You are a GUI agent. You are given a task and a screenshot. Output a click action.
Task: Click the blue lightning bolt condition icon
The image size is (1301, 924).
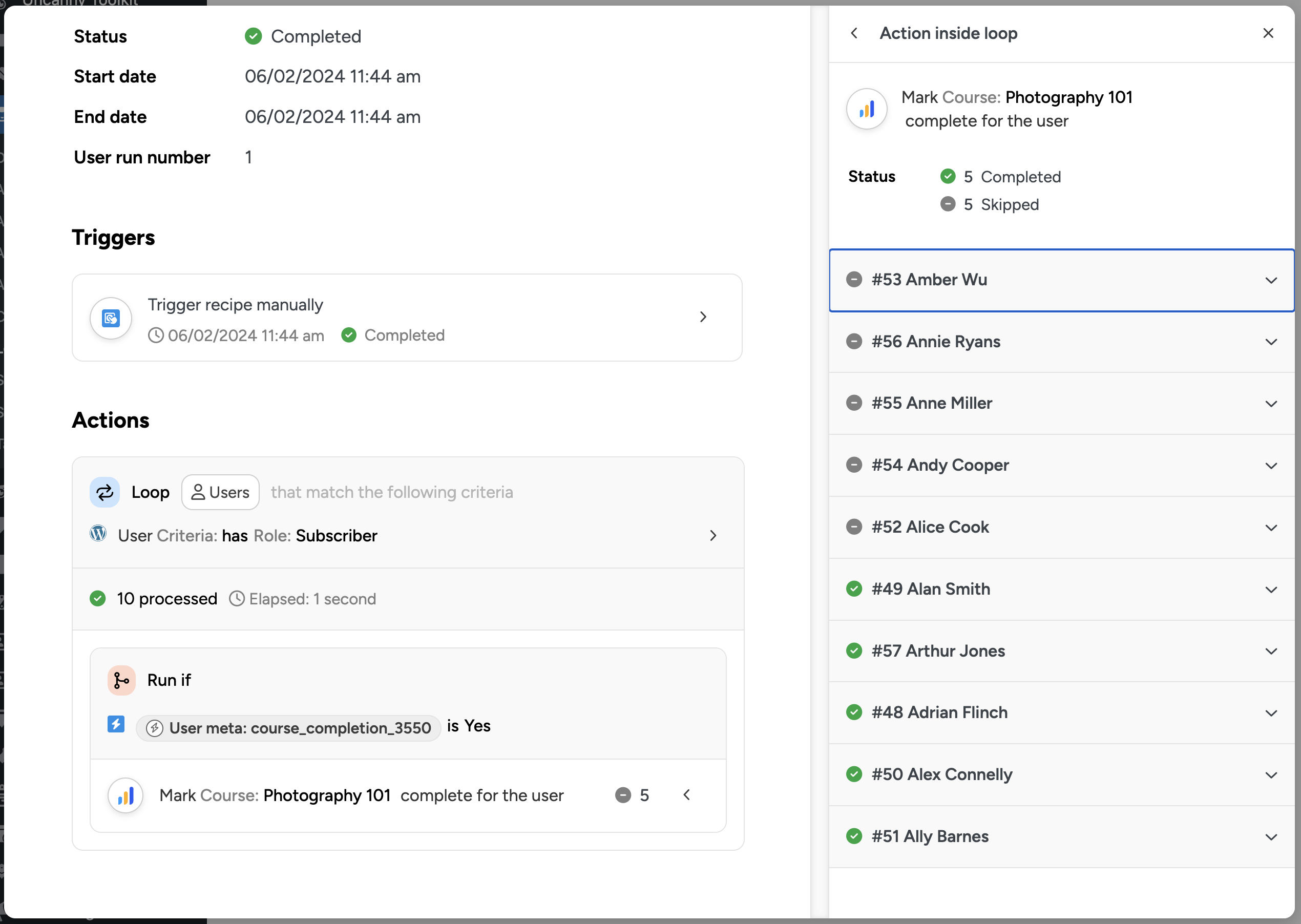point(116,724)
